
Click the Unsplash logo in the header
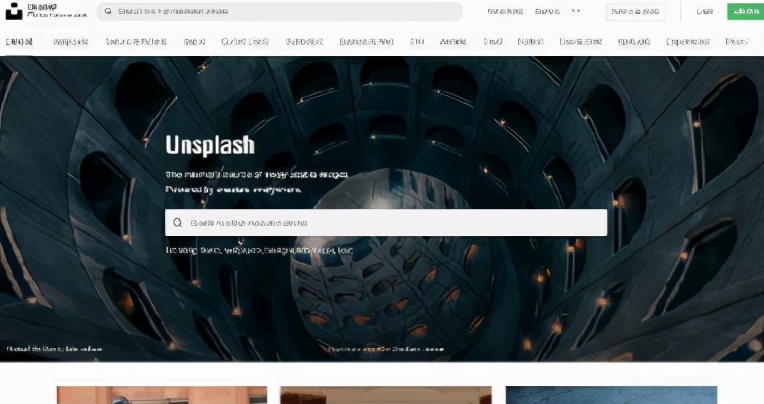pos(14,11)
